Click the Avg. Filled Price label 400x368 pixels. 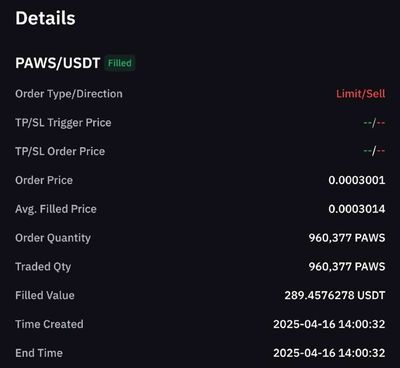click(56, 209)
